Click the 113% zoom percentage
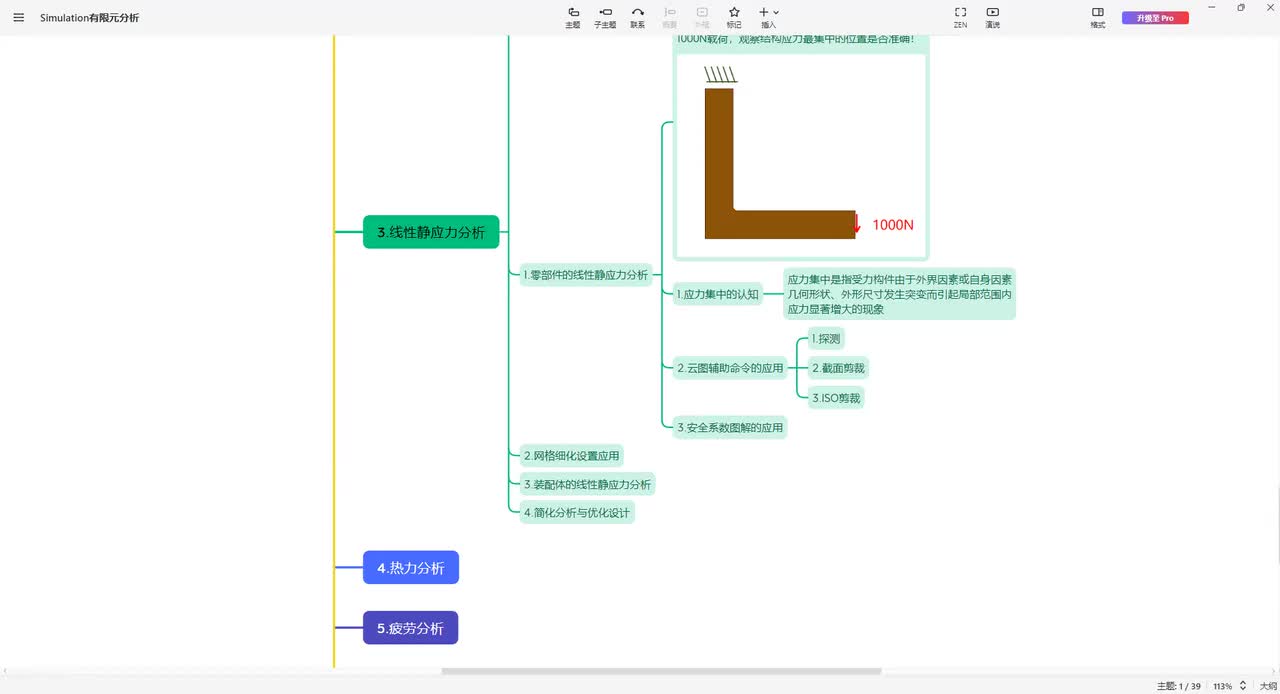Screen dimensions: 1280x694 click(x=1223, y=686)
